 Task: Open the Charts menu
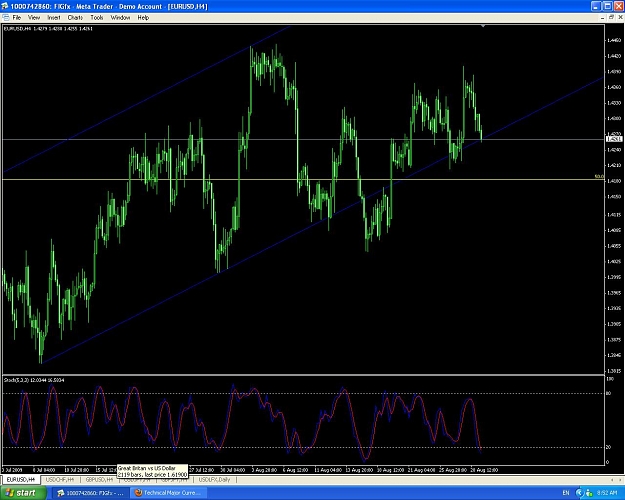[x=75, y=18]
